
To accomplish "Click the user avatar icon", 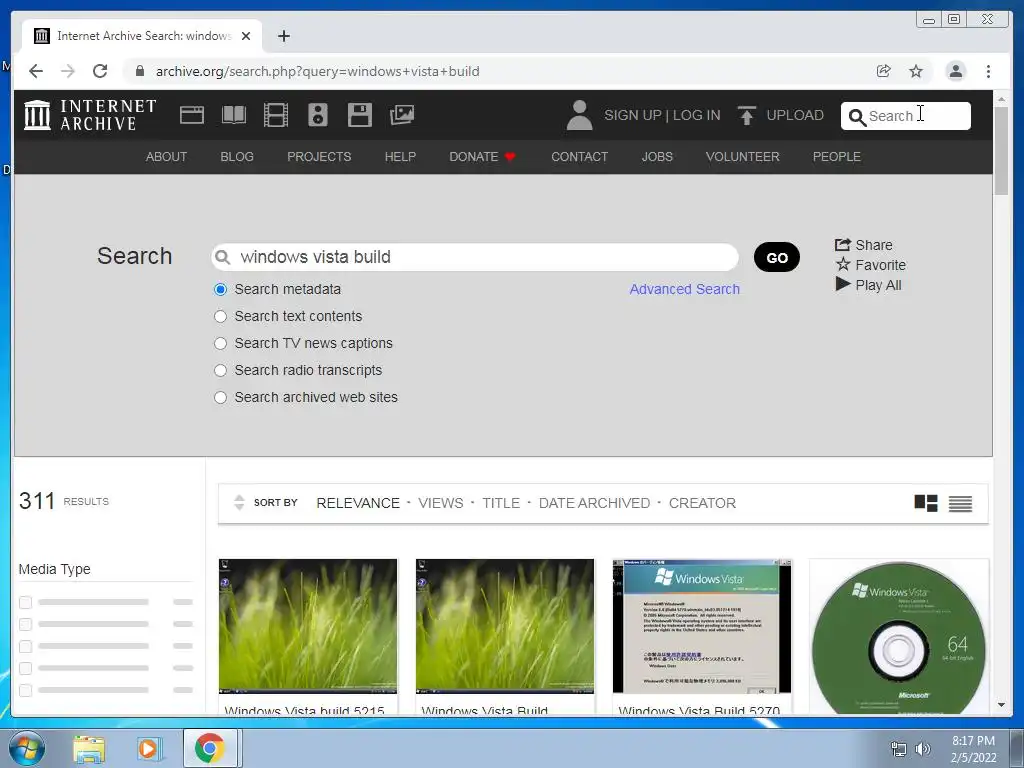I will 579,115.
